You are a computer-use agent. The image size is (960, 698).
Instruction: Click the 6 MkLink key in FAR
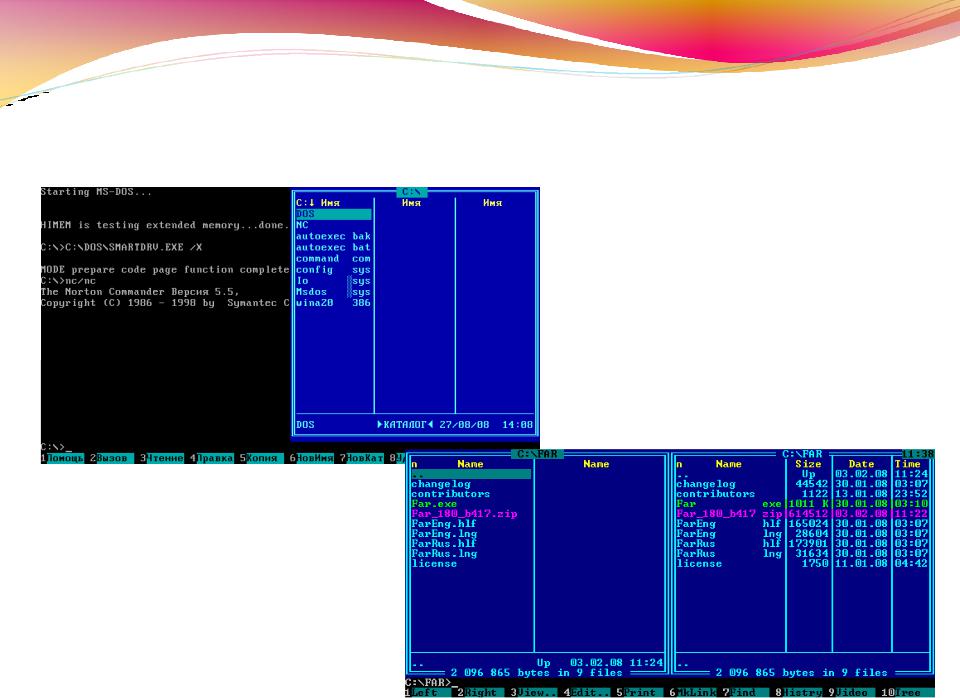point(692,692)
